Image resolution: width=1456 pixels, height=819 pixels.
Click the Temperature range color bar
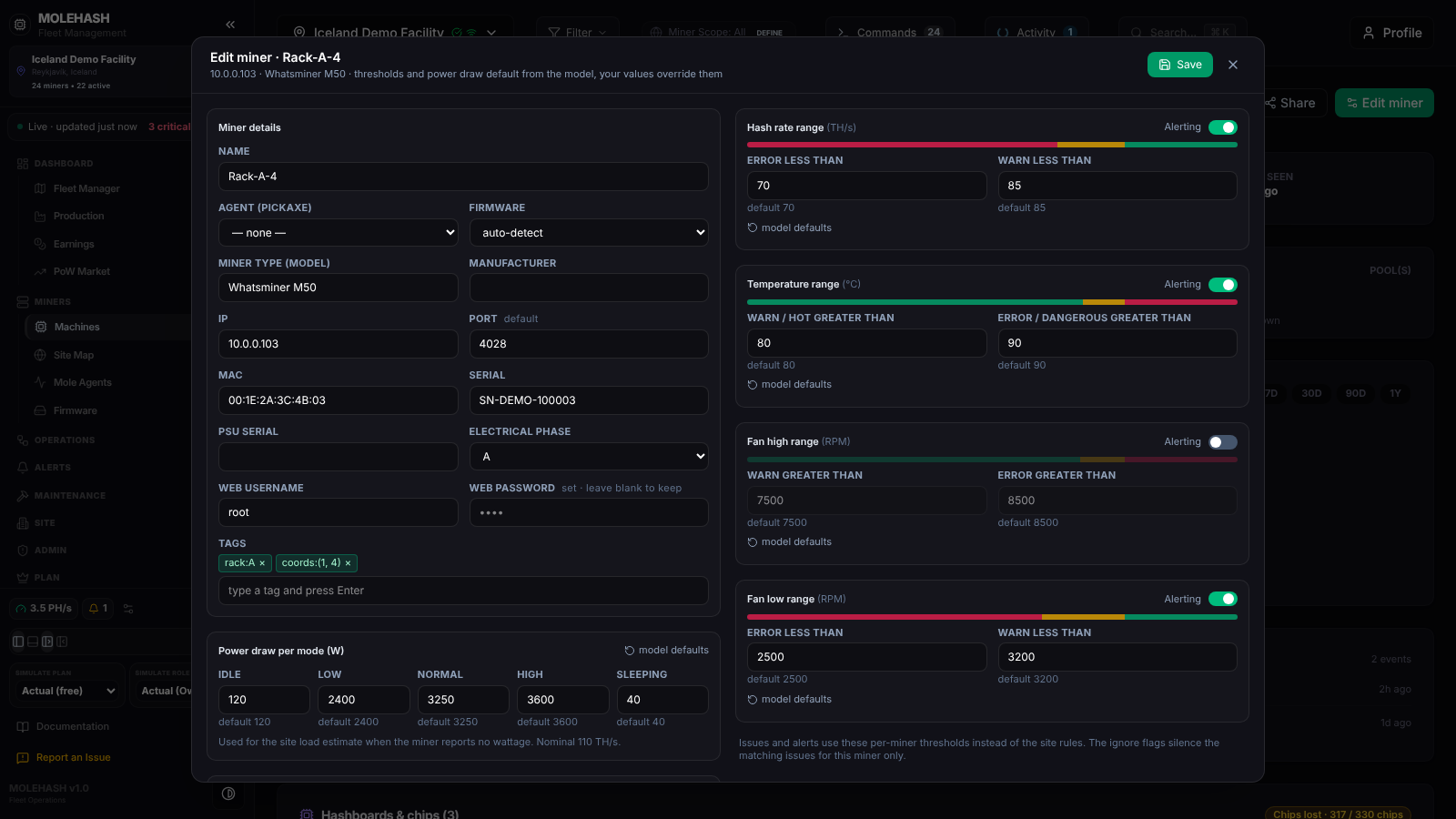point(992,302)
